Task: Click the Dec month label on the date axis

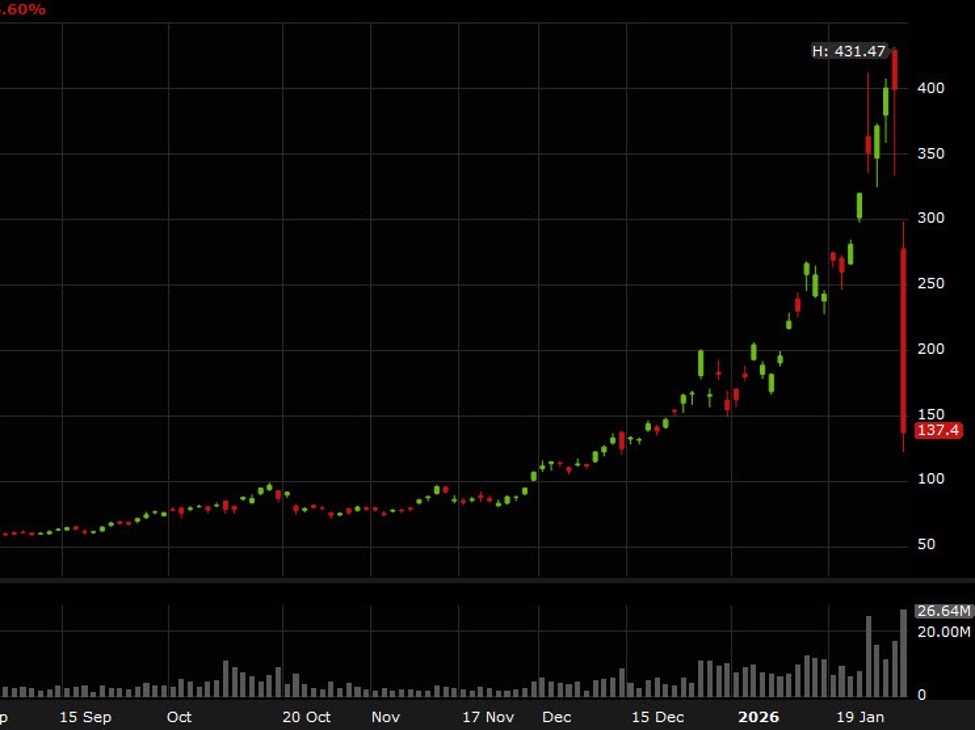Action: (556, 717)
